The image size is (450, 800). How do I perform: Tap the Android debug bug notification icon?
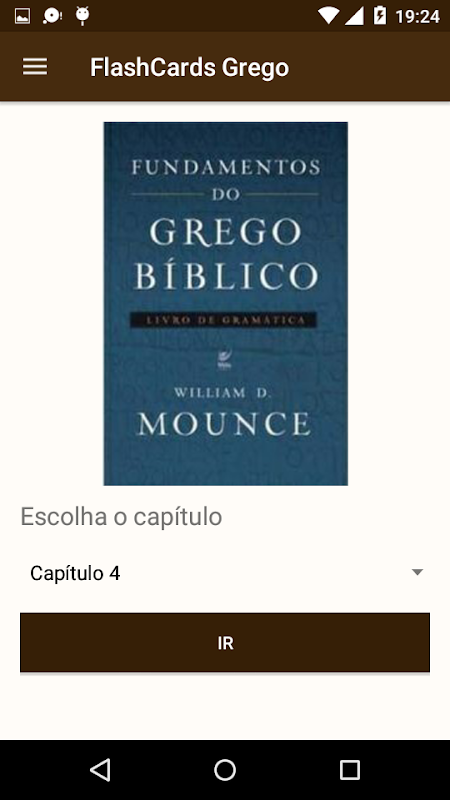pos(83,16)
